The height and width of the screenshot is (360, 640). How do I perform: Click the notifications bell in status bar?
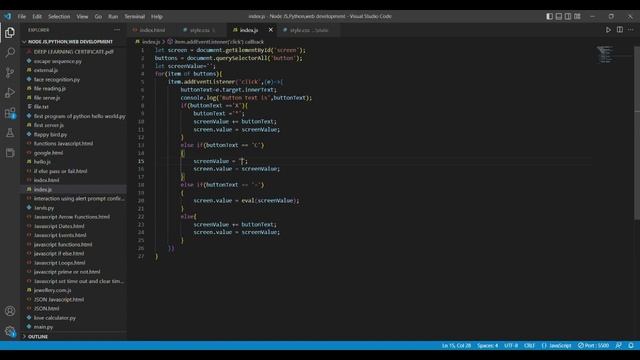(631, 345)
